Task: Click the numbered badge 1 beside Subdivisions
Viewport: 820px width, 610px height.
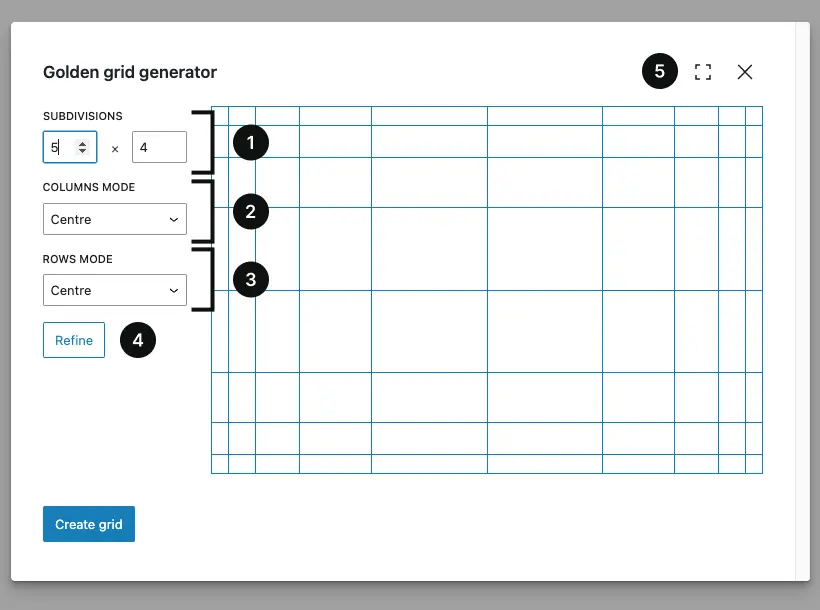Action: tap(250, 142)
